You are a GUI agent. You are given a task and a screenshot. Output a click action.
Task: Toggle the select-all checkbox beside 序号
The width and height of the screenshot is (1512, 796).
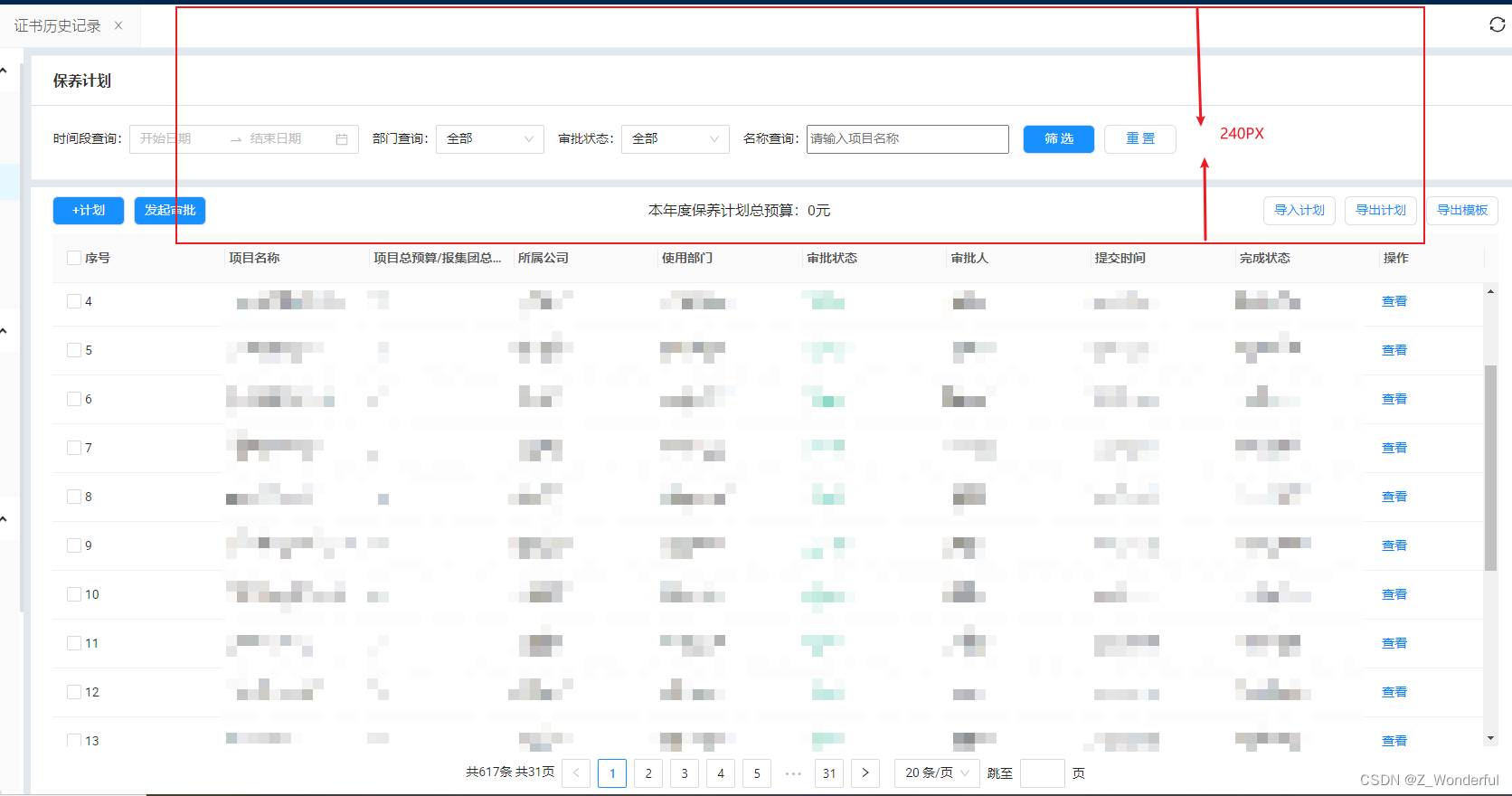74,258
